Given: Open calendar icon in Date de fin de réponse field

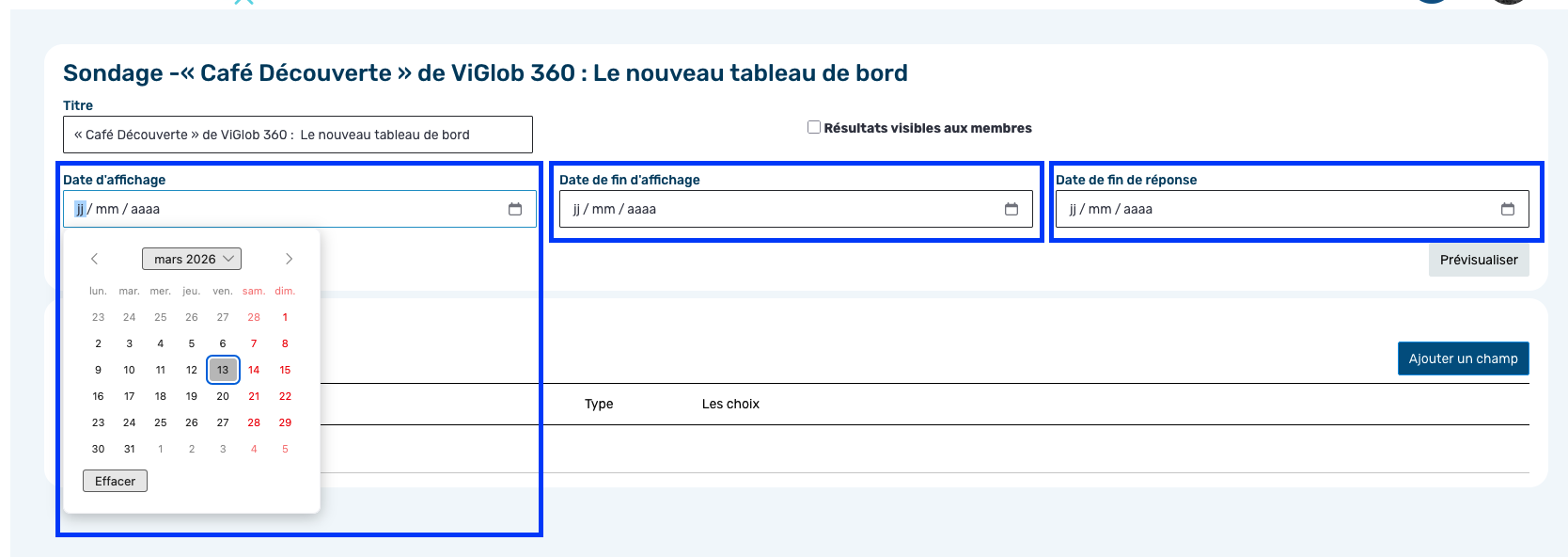Looking at the screenshot, I should click(x=1508, y=209).
